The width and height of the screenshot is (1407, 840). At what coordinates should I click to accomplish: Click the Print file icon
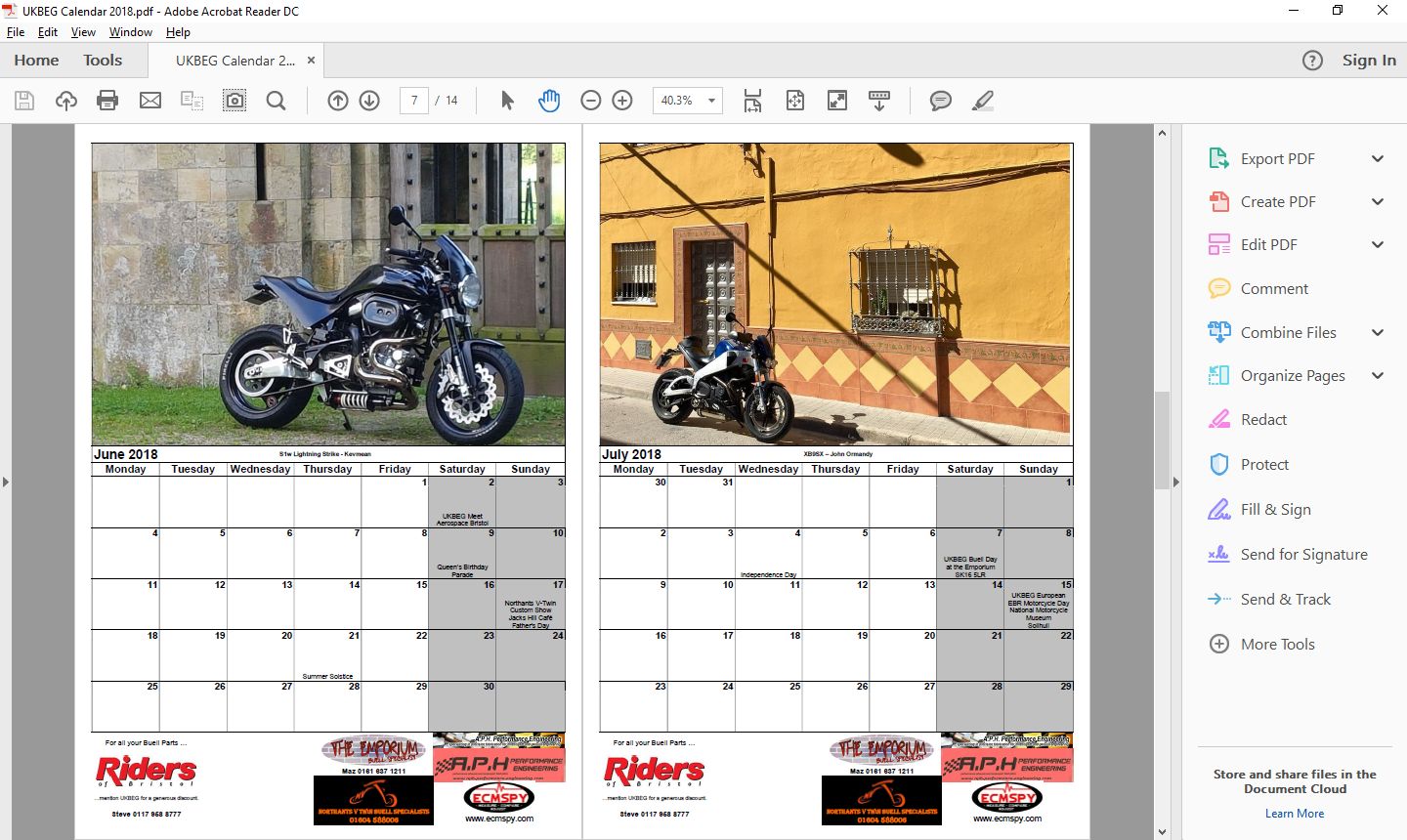pos(107,101)
